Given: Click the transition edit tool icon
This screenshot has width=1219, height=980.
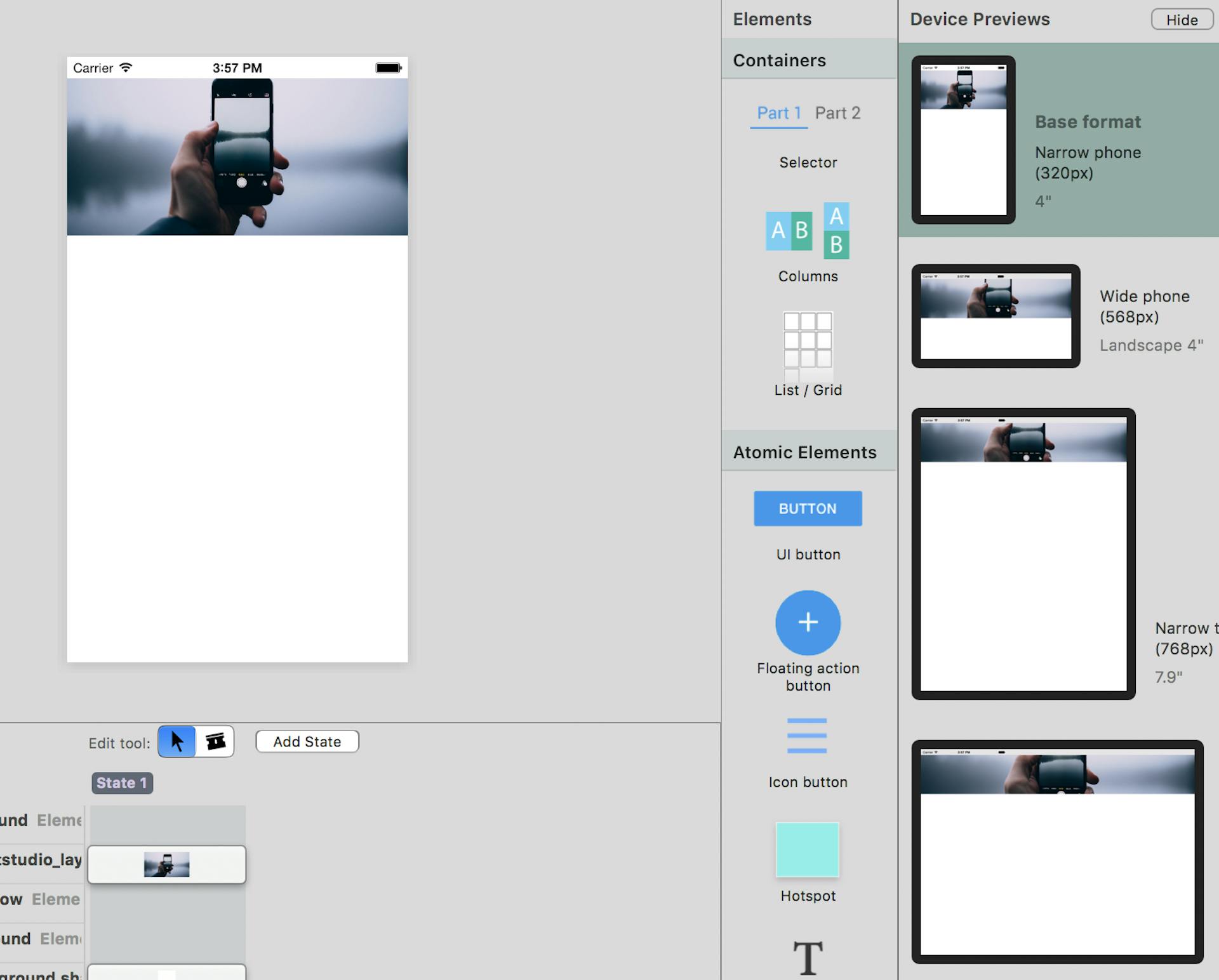Looking at the screenshot, I should coord(215,741).
